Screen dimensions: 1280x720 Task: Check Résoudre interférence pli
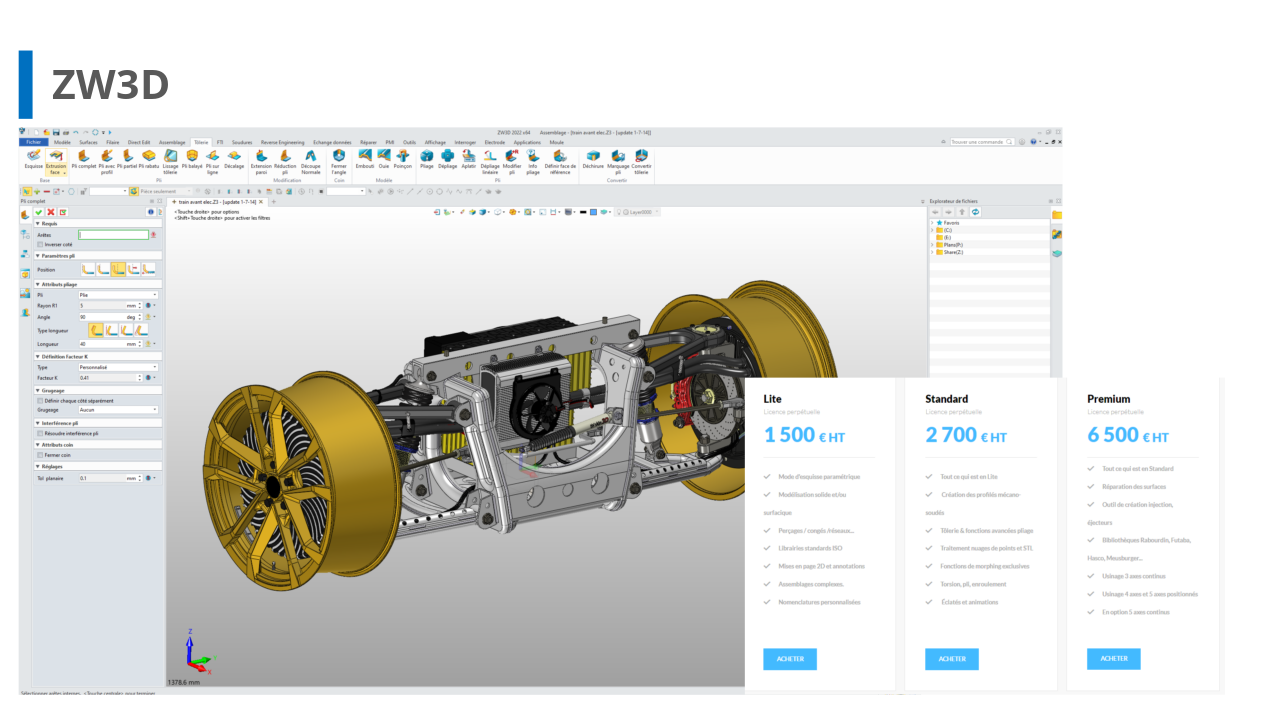(40, 434)
